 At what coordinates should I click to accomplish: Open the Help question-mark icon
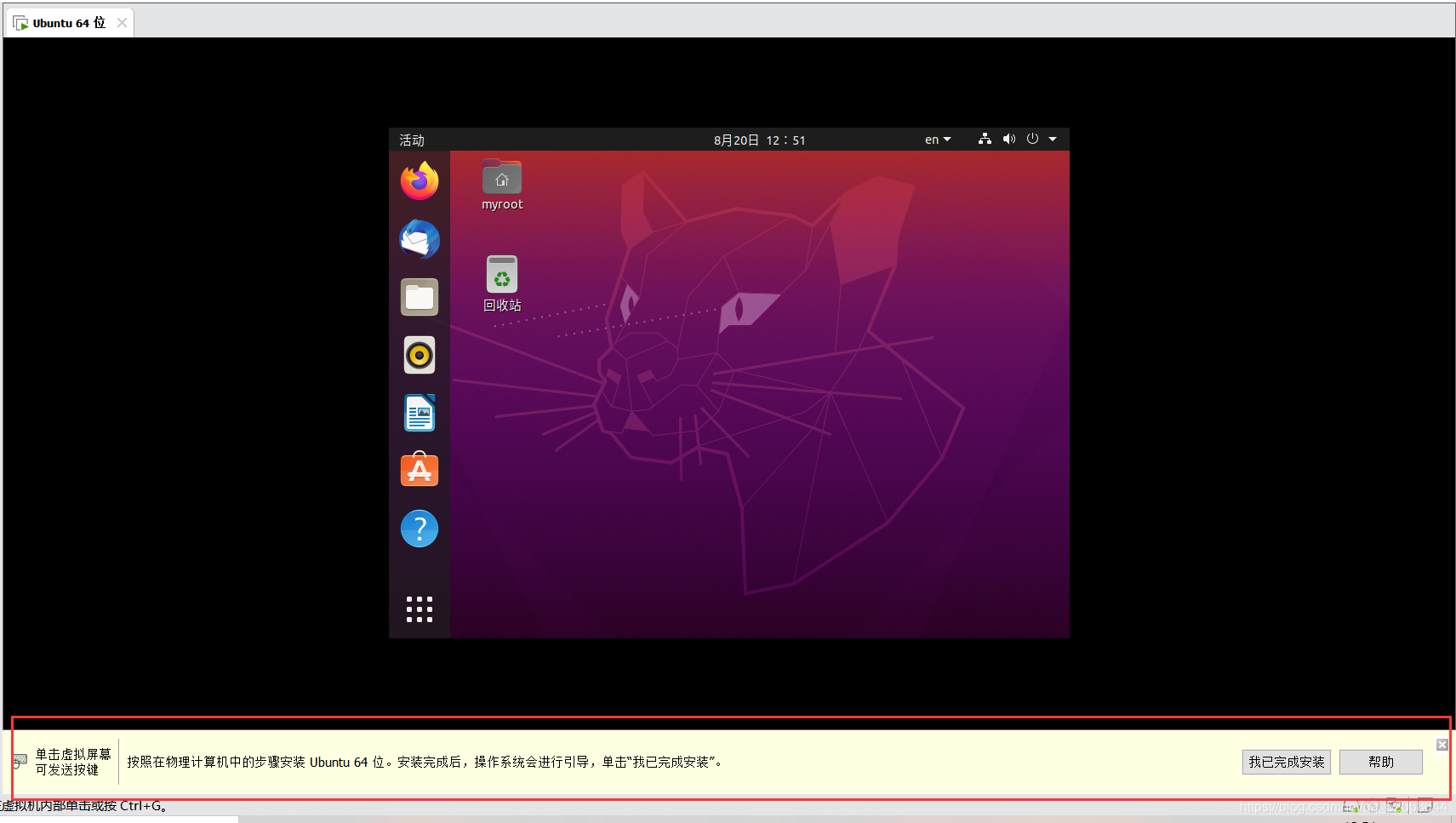420,529
